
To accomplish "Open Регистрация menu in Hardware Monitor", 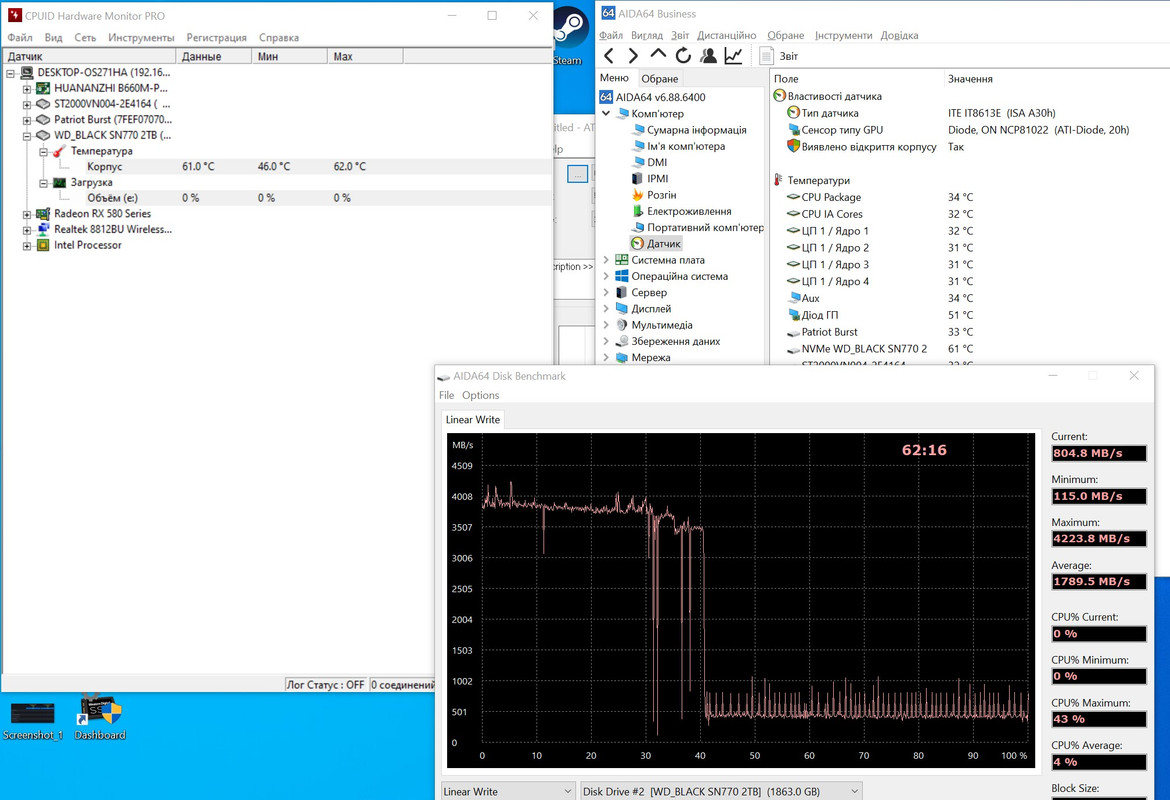I will [x=216, y=37].
